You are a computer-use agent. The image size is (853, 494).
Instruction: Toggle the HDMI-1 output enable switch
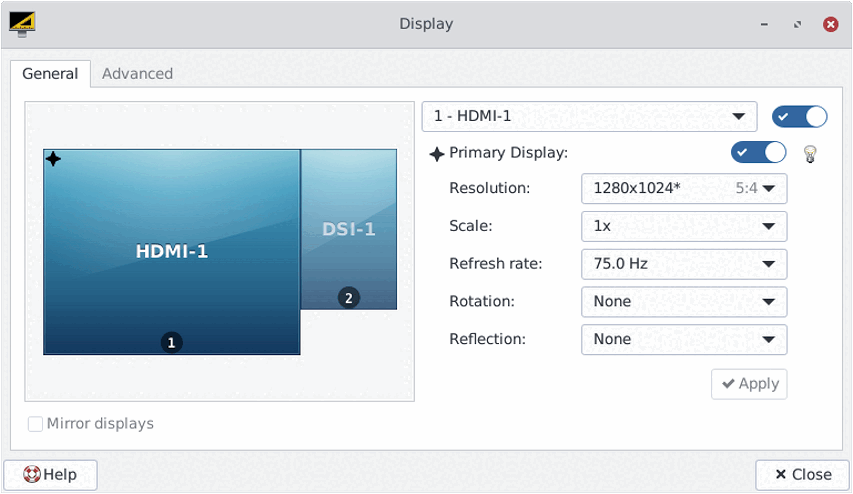(x=800, y=116)
